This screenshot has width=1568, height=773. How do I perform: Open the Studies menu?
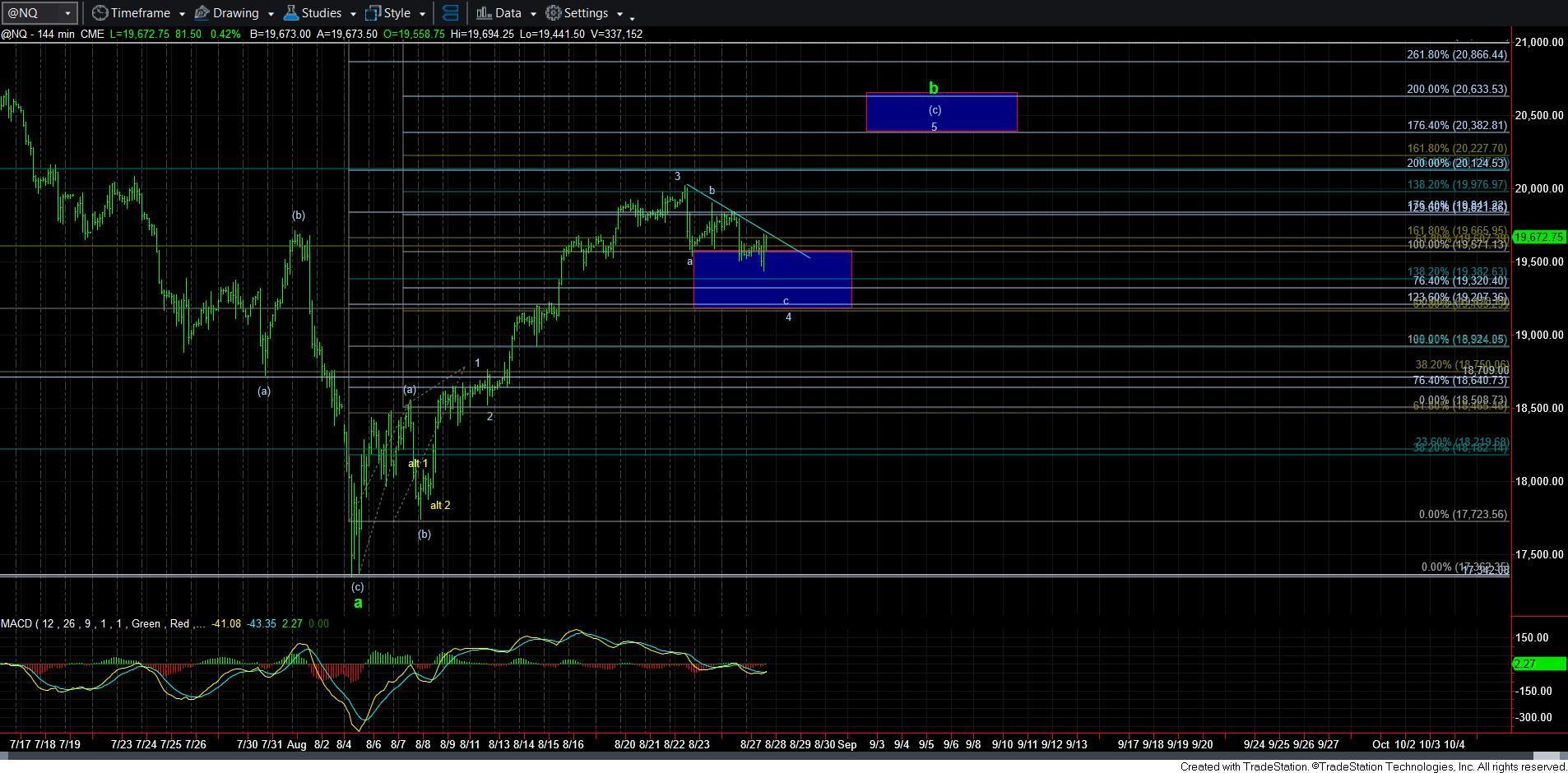click(x=313, y=13)
